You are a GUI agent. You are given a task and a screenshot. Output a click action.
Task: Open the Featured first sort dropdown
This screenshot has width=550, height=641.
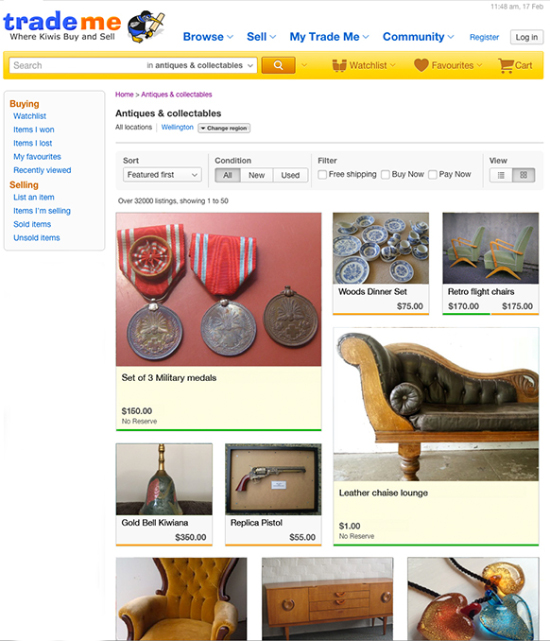(x=162, y=175)
